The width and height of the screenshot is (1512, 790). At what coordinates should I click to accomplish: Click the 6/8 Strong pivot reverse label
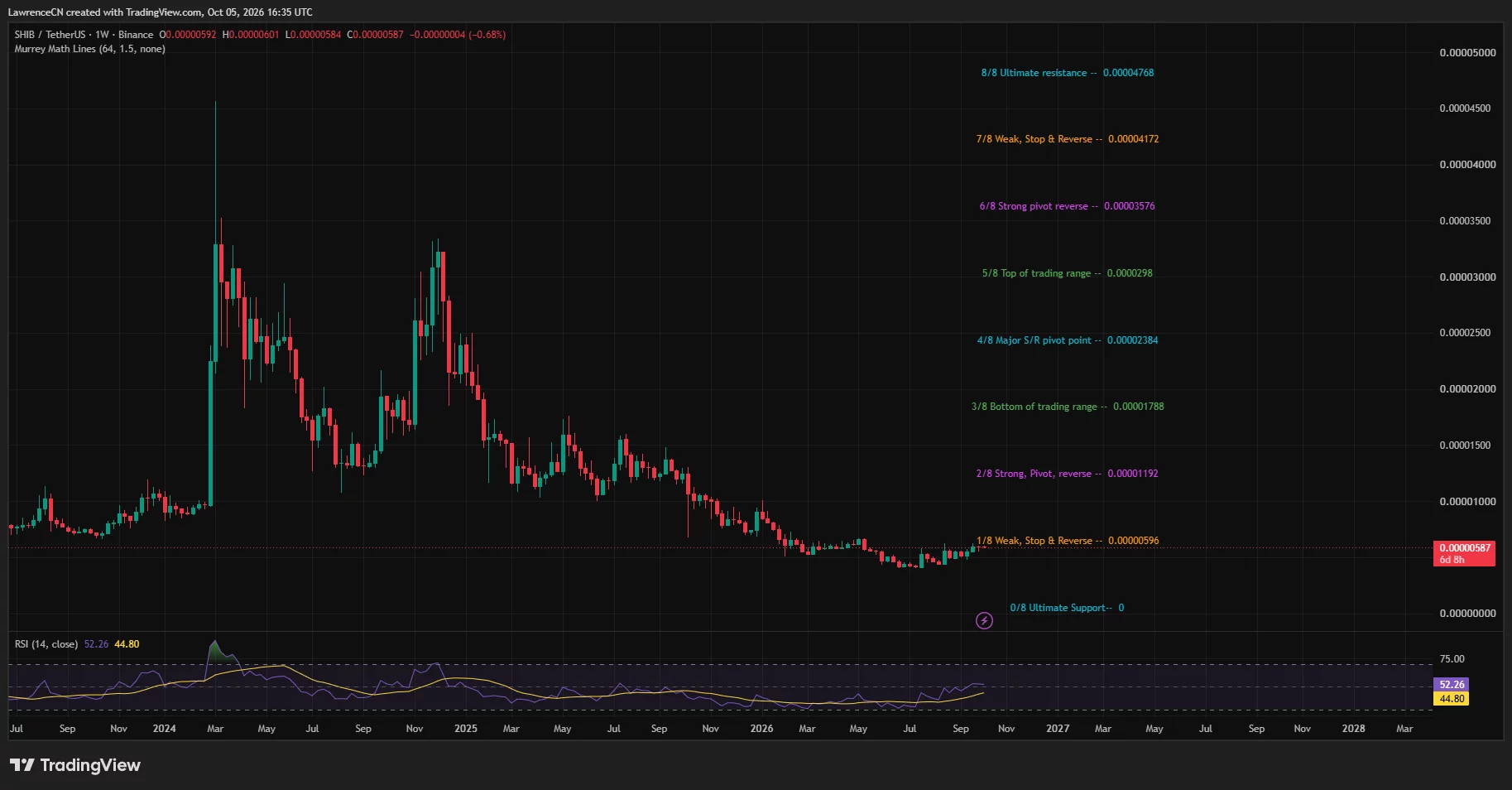pos(1068,206)
